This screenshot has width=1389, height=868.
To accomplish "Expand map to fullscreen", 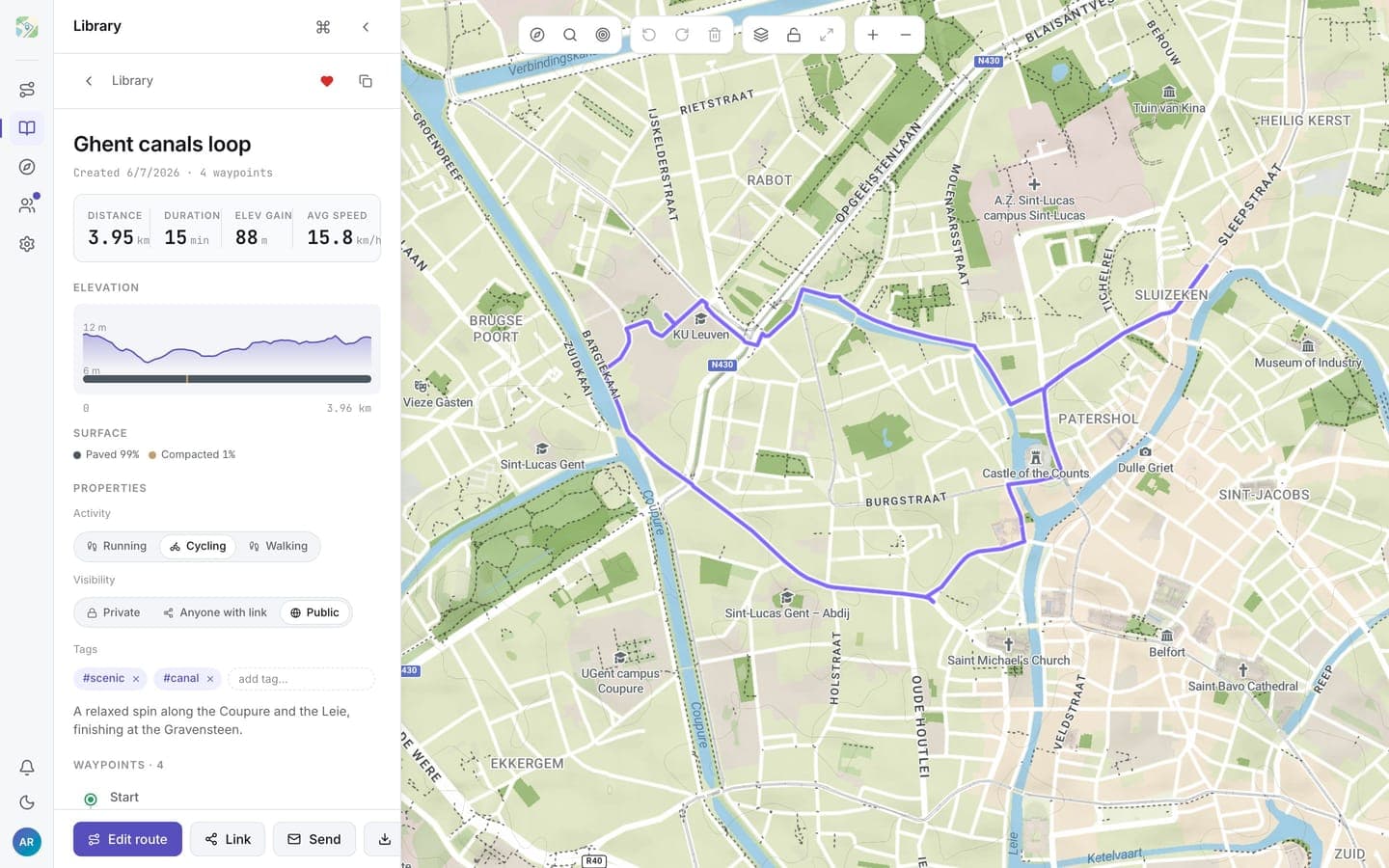I will (x=827, y=35).
